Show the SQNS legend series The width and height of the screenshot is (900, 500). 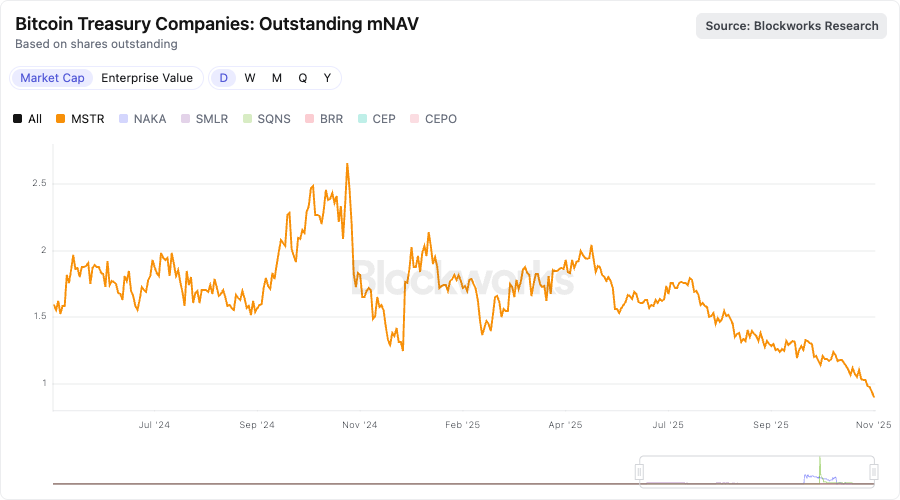click(x=266, y=119)
